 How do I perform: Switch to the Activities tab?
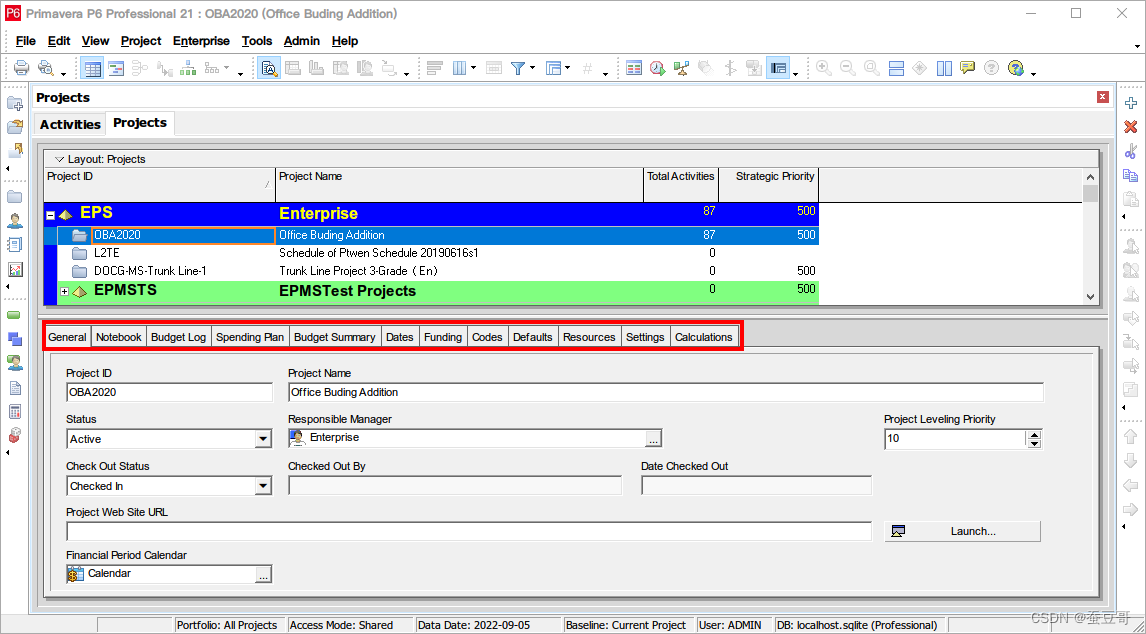pos(70,124)
